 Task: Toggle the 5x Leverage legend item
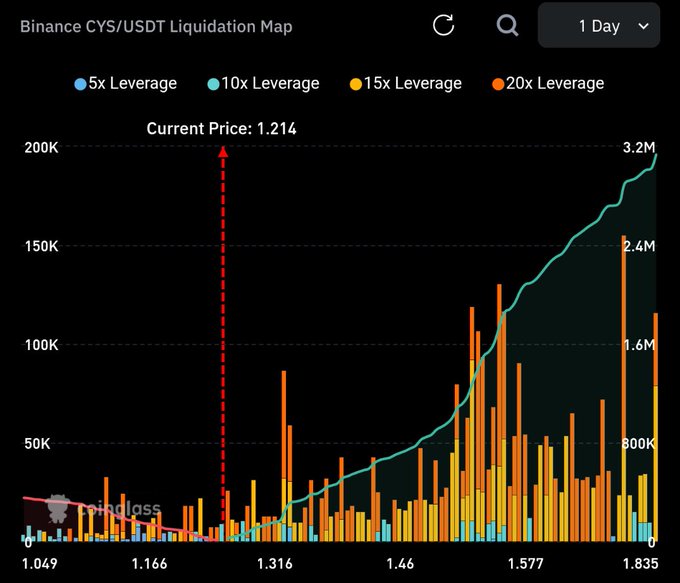[125, 83]
